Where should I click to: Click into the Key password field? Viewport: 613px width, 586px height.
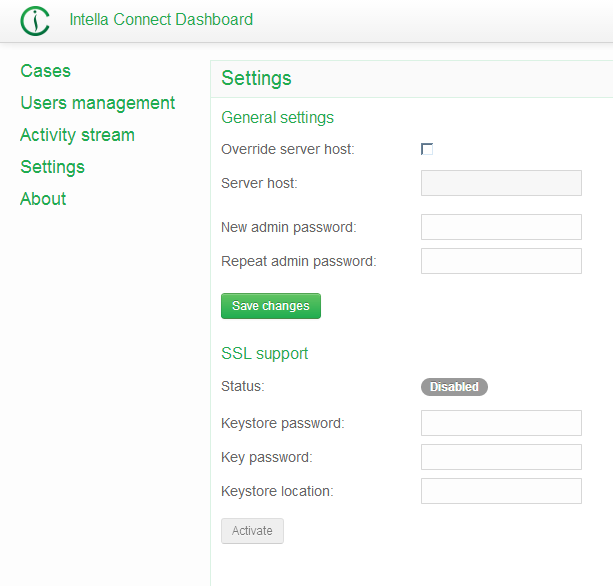pyautogui.click(x=501, y=457)
